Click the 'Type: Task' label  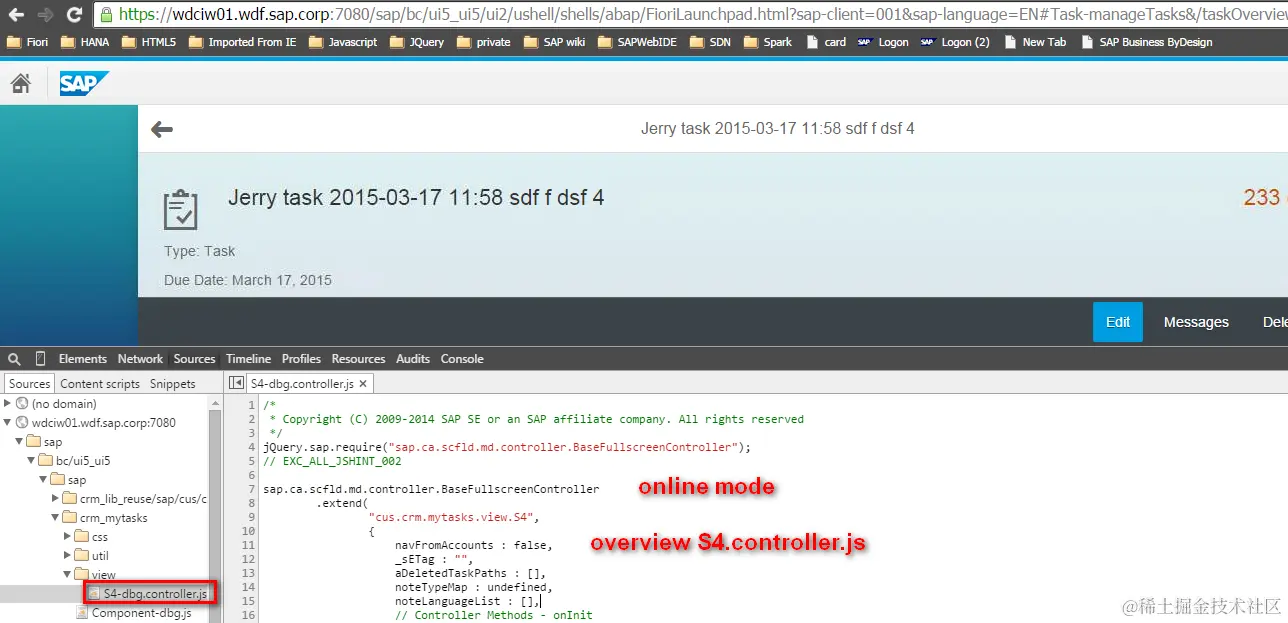click(x=200, y=251)
